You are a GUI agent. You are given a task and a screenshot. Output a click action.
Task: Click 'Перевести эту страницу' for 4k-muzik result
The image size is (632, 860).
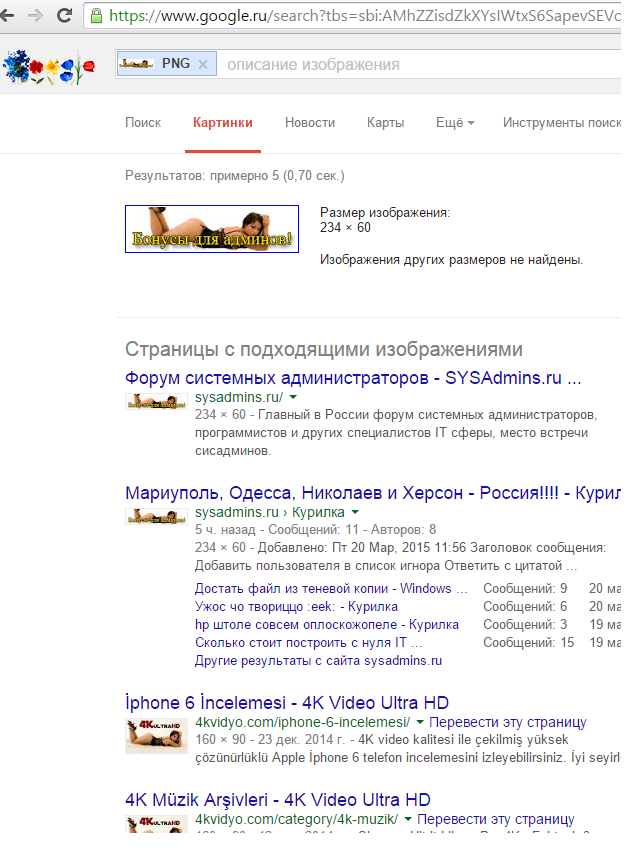point(495,819)
